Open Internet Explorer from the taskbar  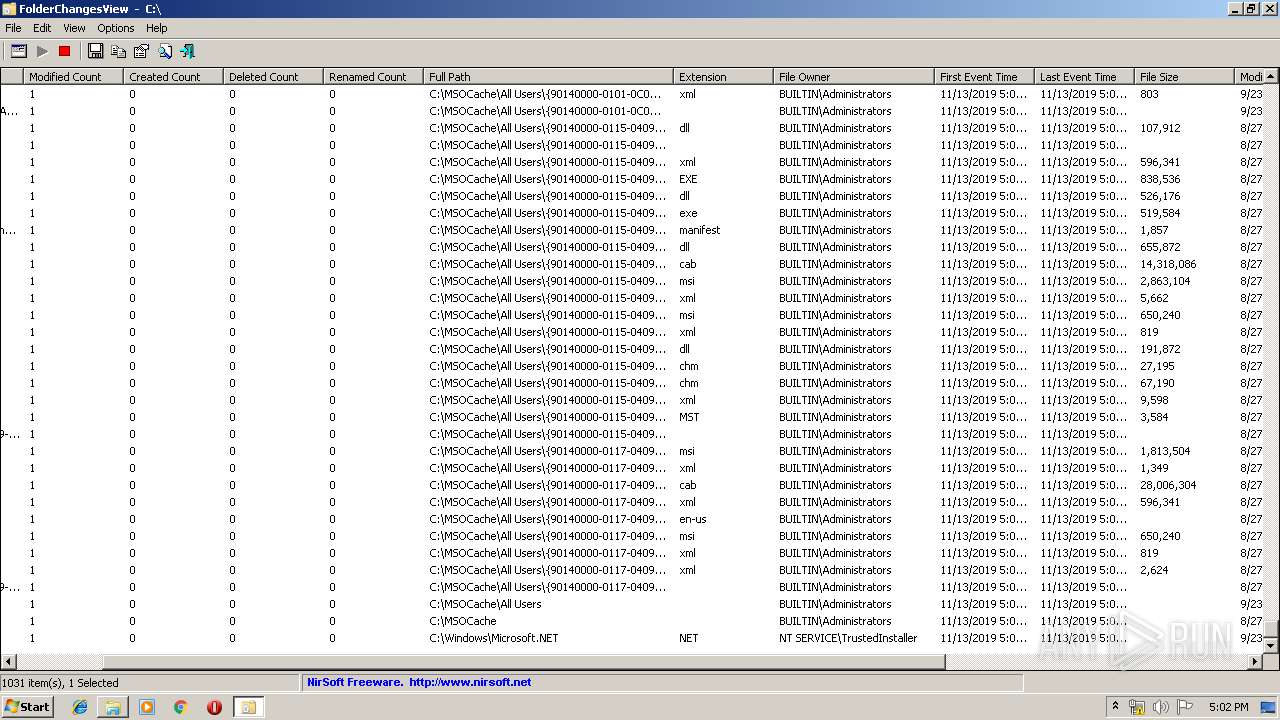[80, 707]
